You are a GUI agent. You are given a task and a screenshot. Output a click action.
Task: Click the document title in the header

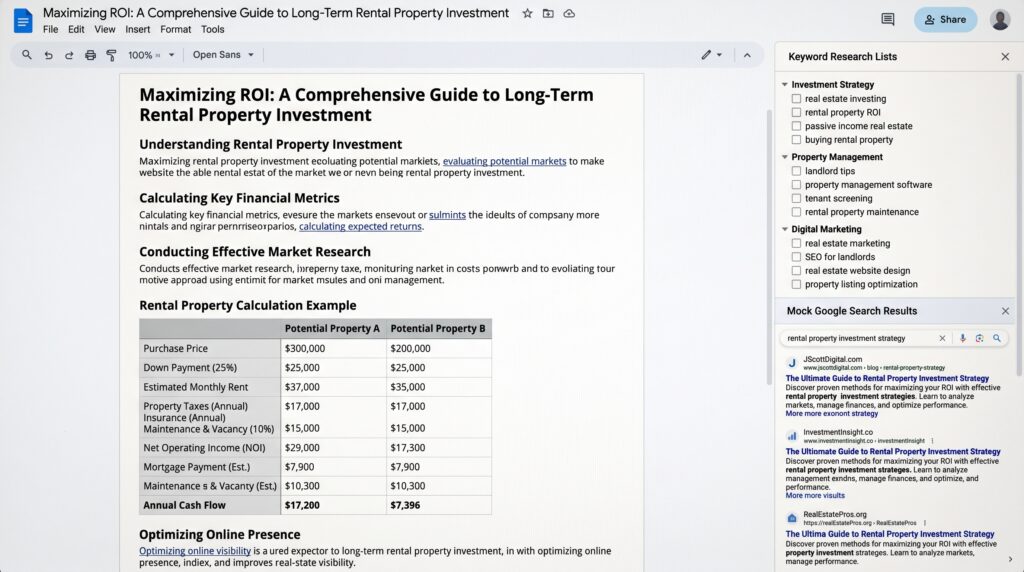pyautogui.click(x=276, y=13)
